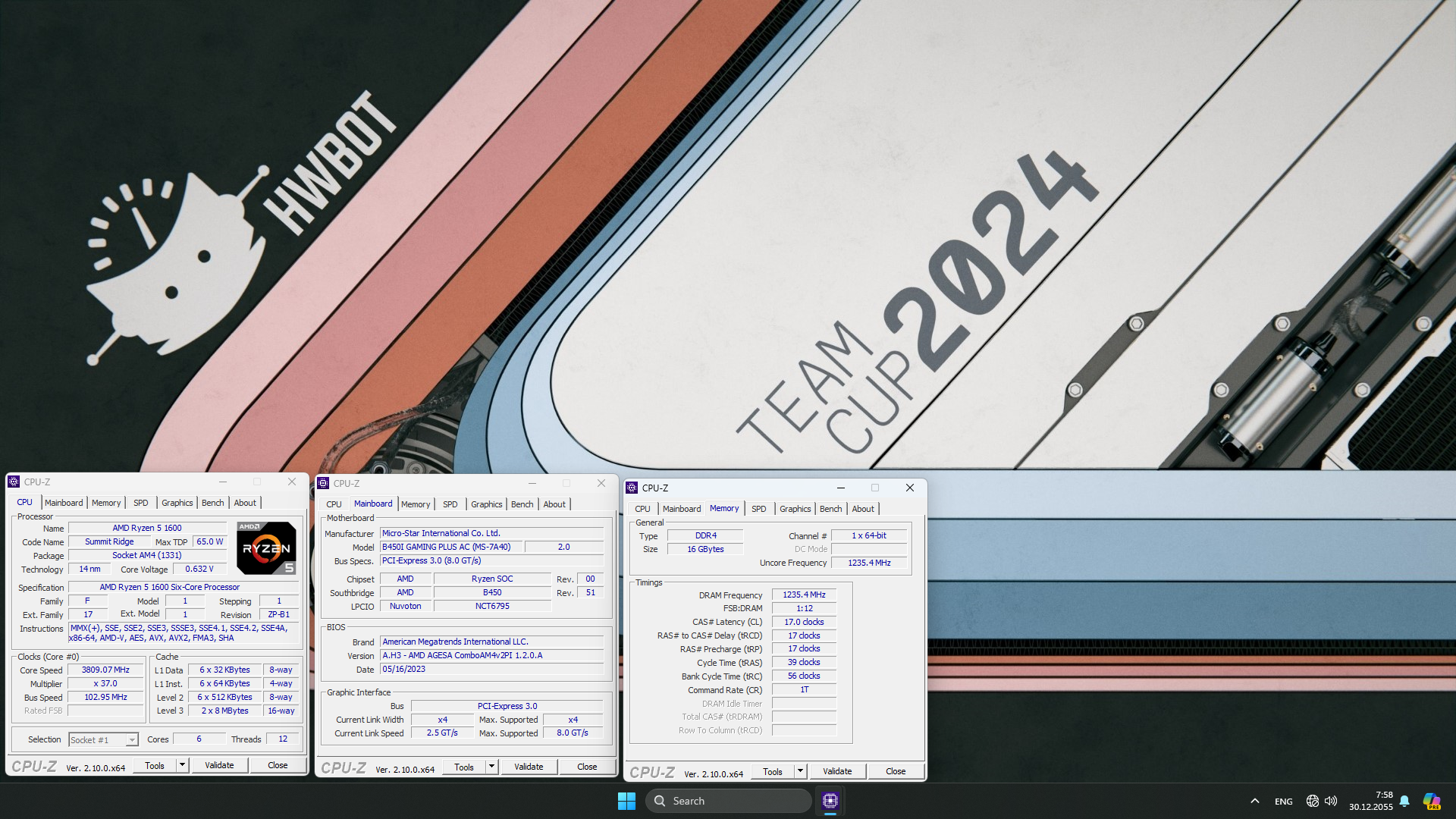The height and width of the screenshot is (819, 1456).
Task: Open Bench tab in the Mainboard window
Action: point(522,504)
